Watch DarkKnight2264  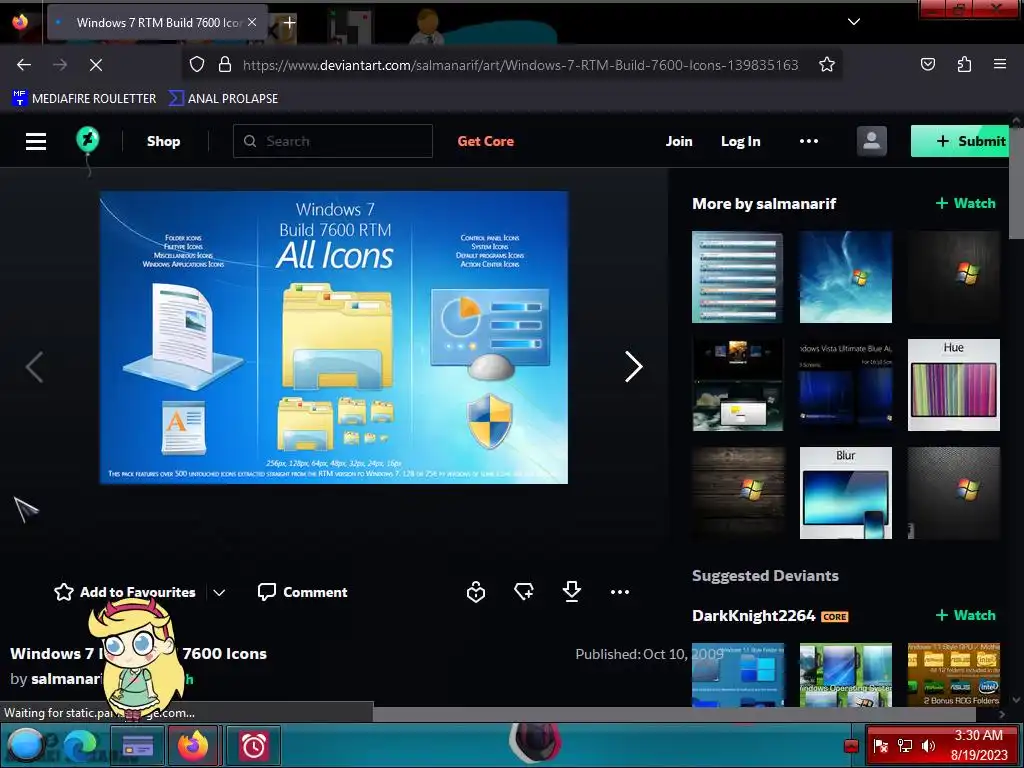pos(966,615)
